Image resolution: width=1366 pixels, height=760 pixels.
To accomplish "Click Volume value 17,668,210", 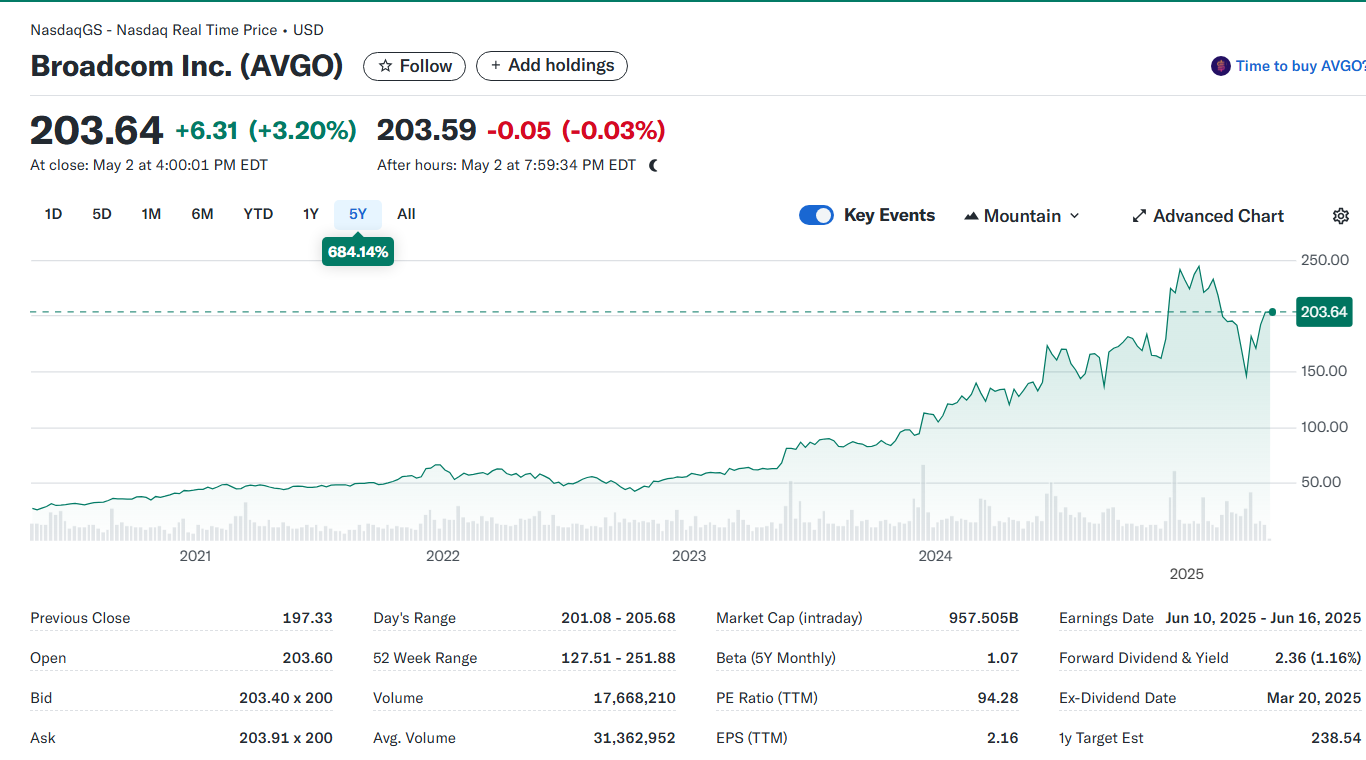I will tap(634, 698).
